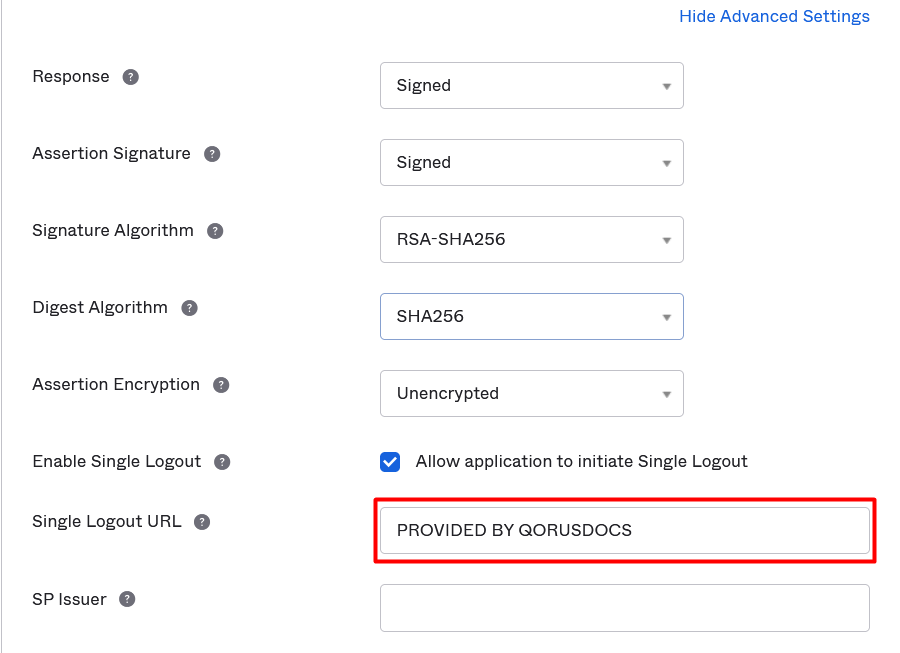Click the Assertion Encryption dropdown arrow
900x653 pixels.
pos(666,395)
